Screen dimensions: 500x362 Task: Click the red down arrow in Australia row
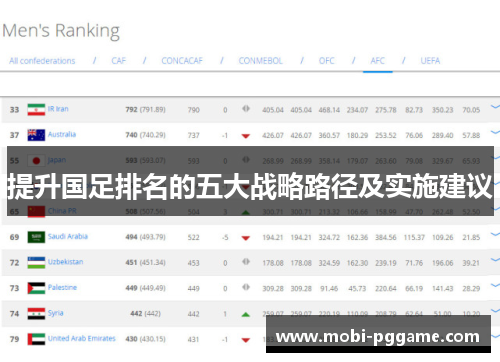pyautogui.click(x=246, y=136)
